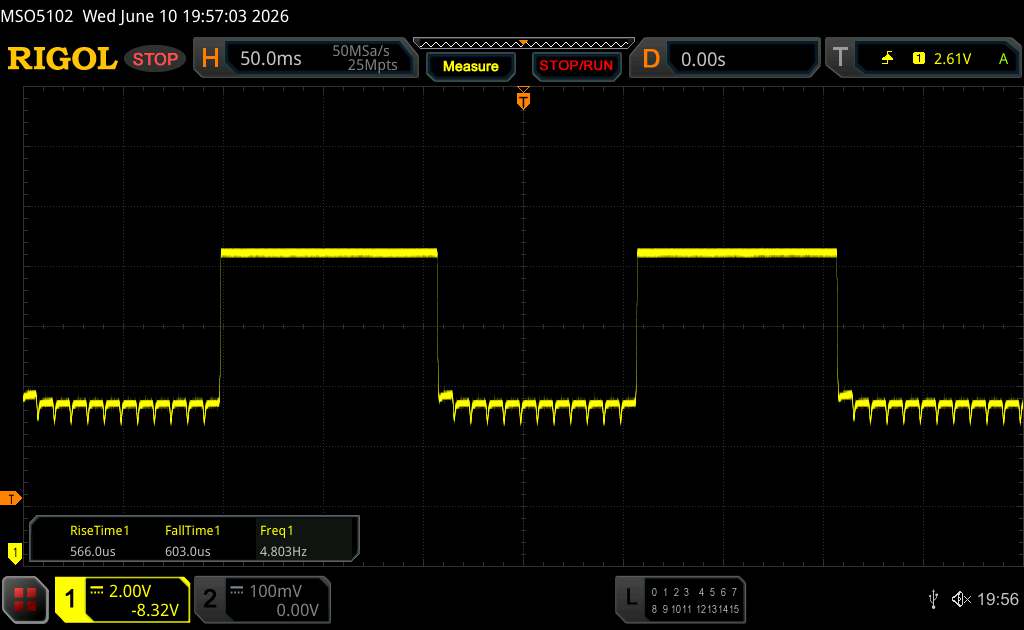Viewport: 1024px width, 630px height.
Task: Click the channel 2 offset 0.00V value
Action: 297,610
